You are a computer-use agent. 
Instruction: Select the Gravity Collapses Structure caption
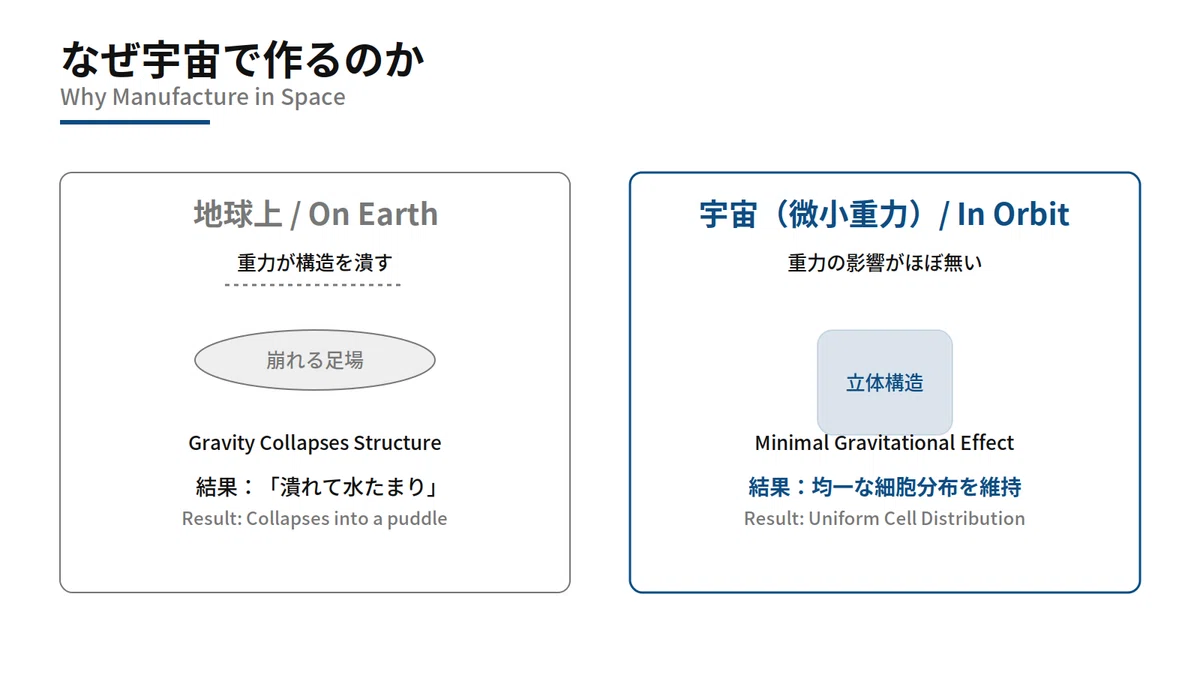pyautogui.click(x=315, y=443)
